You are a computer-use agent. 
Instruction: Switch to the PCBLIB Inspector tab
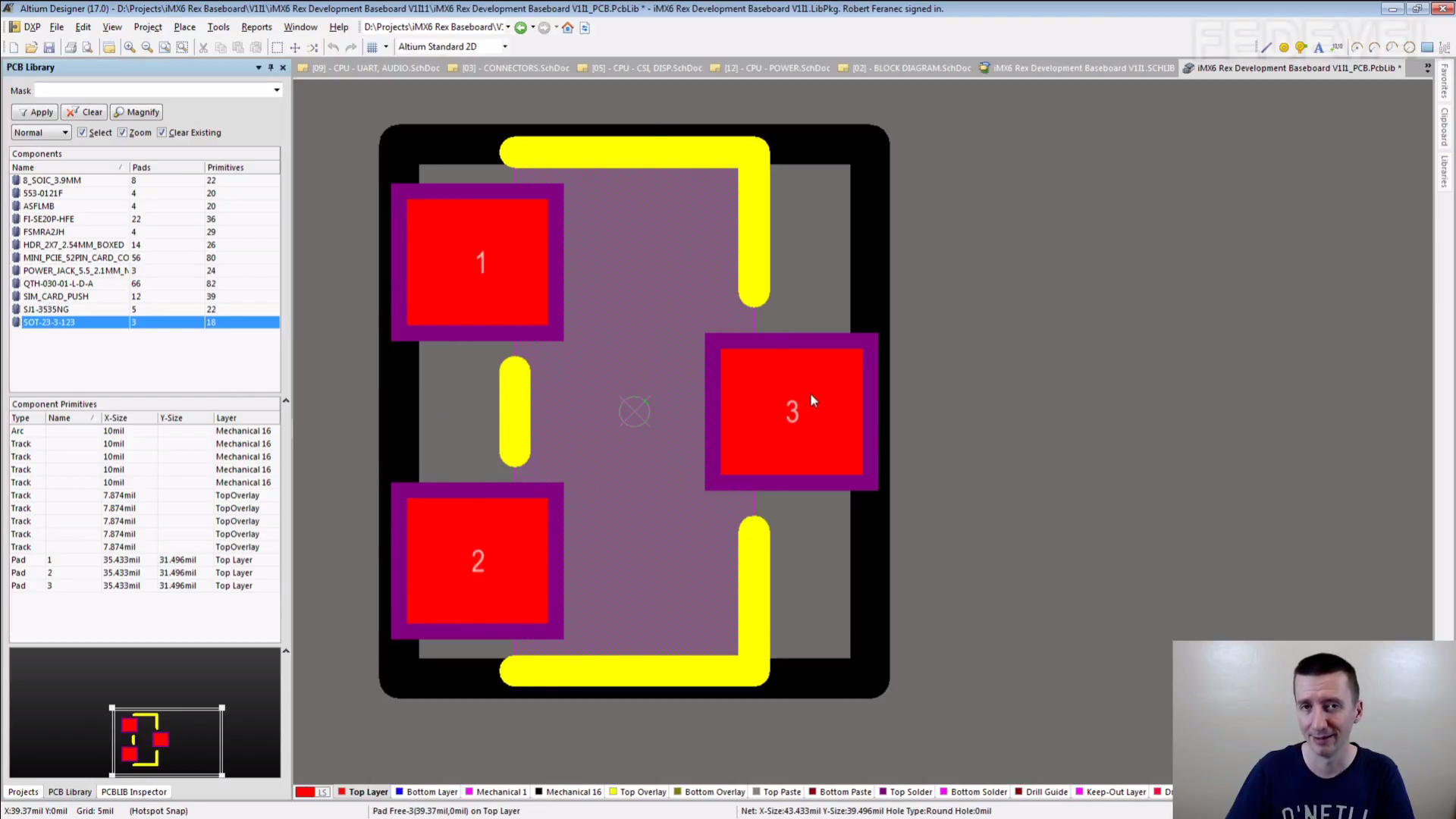133,792
